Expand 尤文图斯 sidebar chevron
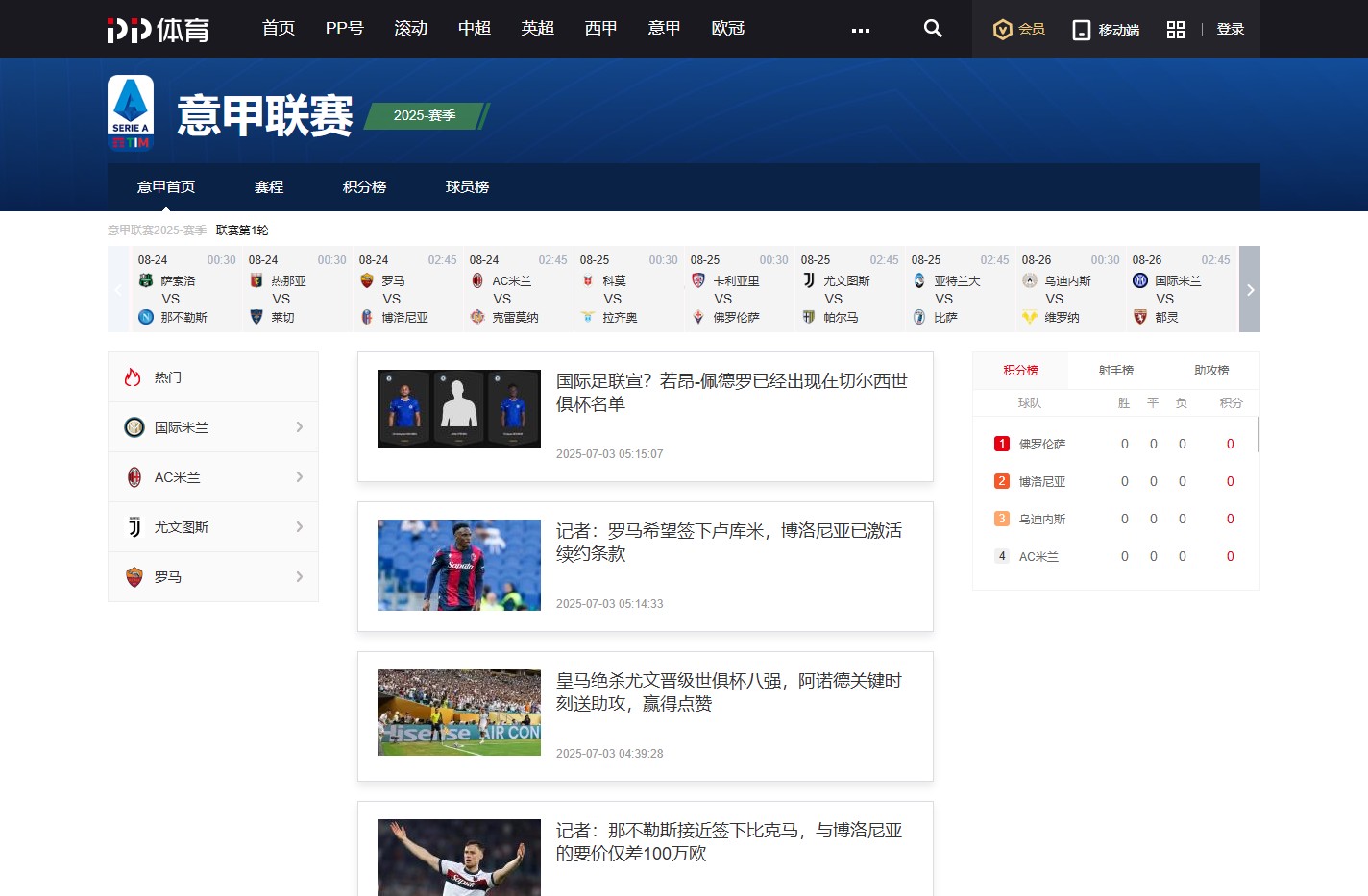Image resolution: width=1368 pixels, height=896 pixels. click(300, 527)
